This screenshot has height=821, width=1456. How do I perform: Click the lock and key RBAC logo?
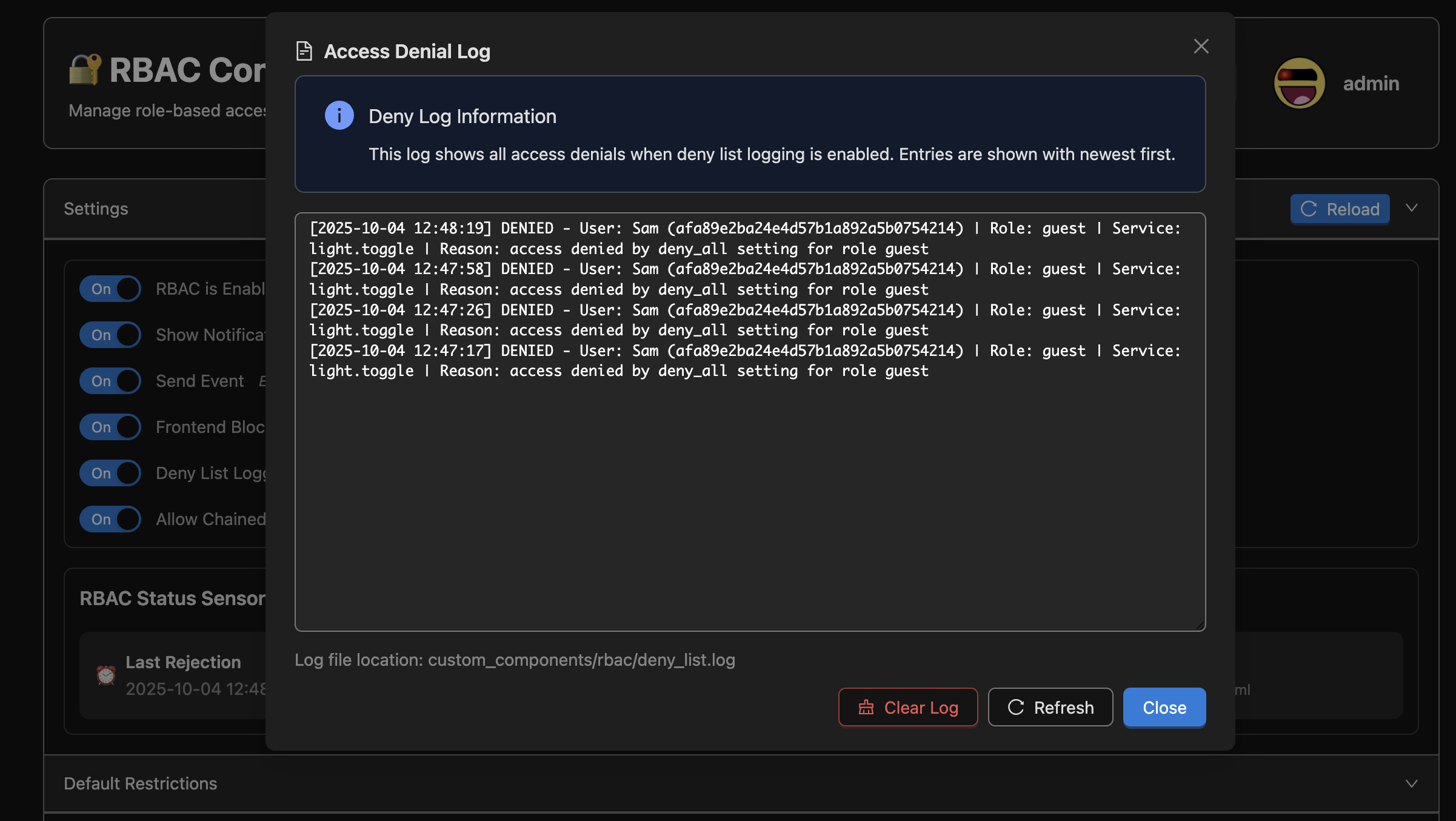(84, 69)
